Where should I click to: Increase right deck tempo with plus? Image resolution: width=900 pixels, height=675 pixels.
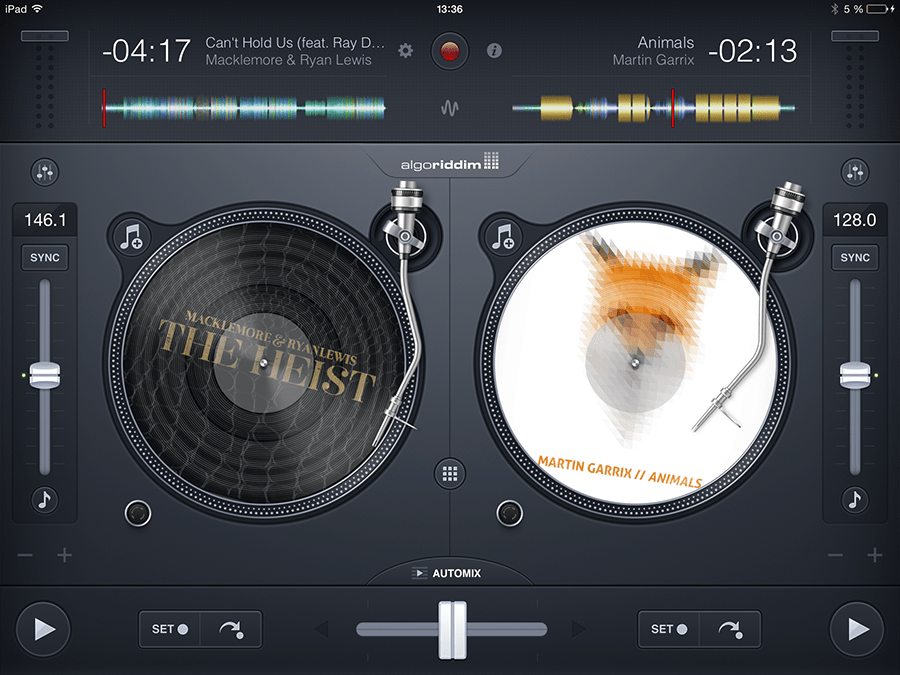pyautogui.click(x=875, y=555)
